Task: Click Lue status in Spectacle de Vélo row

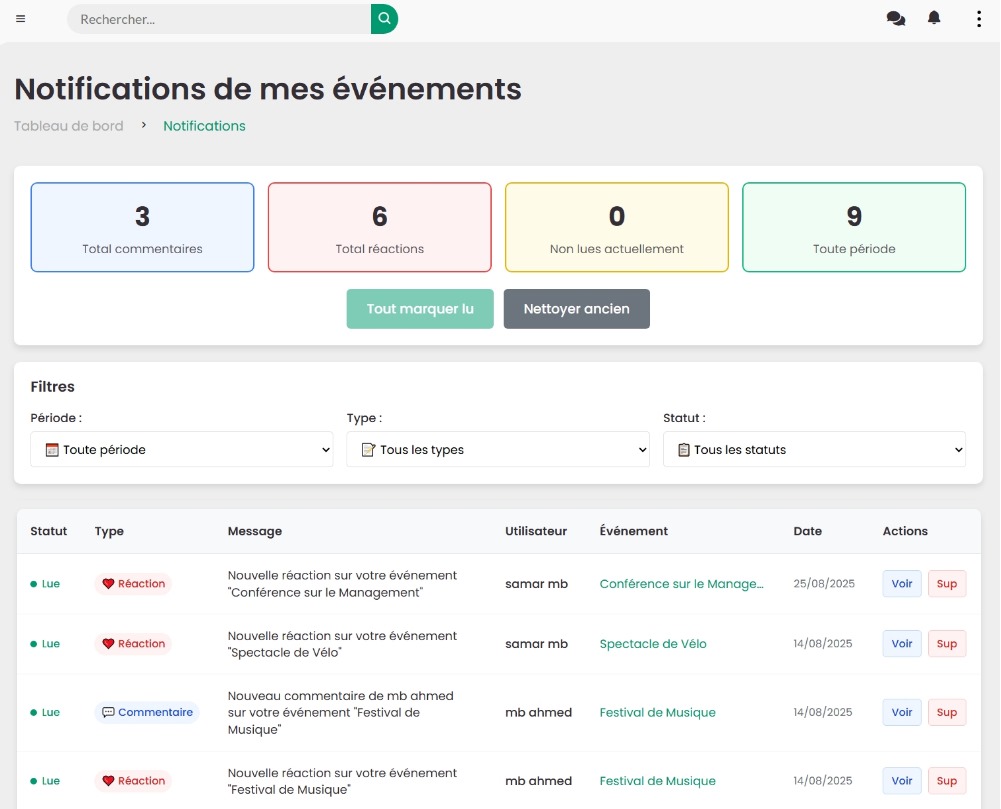Action: click(x=45, y=644)
